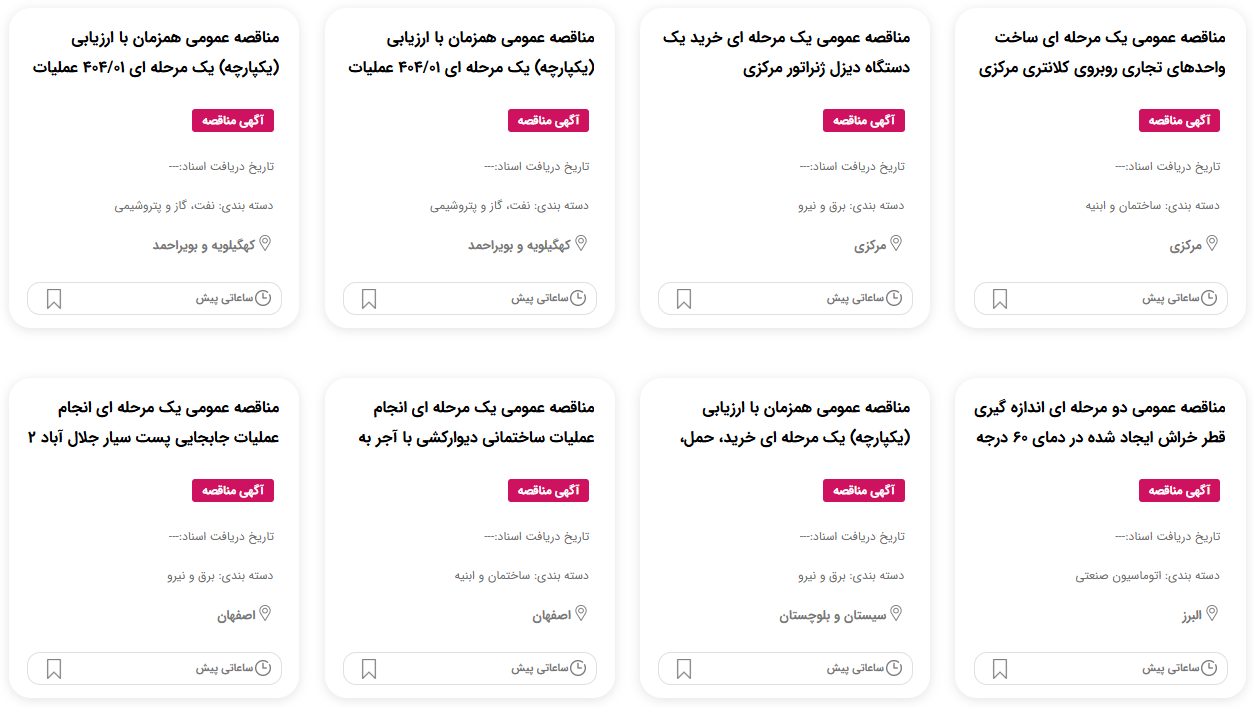1254x708 pixels.
Task: Click the clock icon on the diesel generator card
Action: (894, 298)
